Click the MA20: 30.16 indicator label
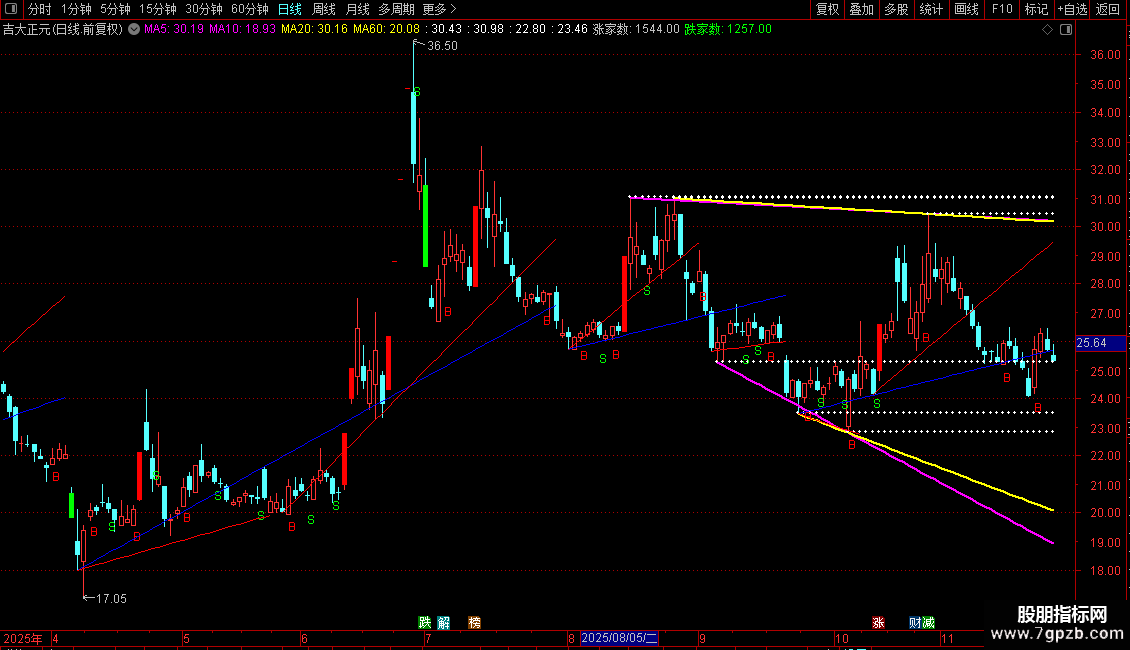The width and height of the screenshot is (1130, 650). coord(314,30)
